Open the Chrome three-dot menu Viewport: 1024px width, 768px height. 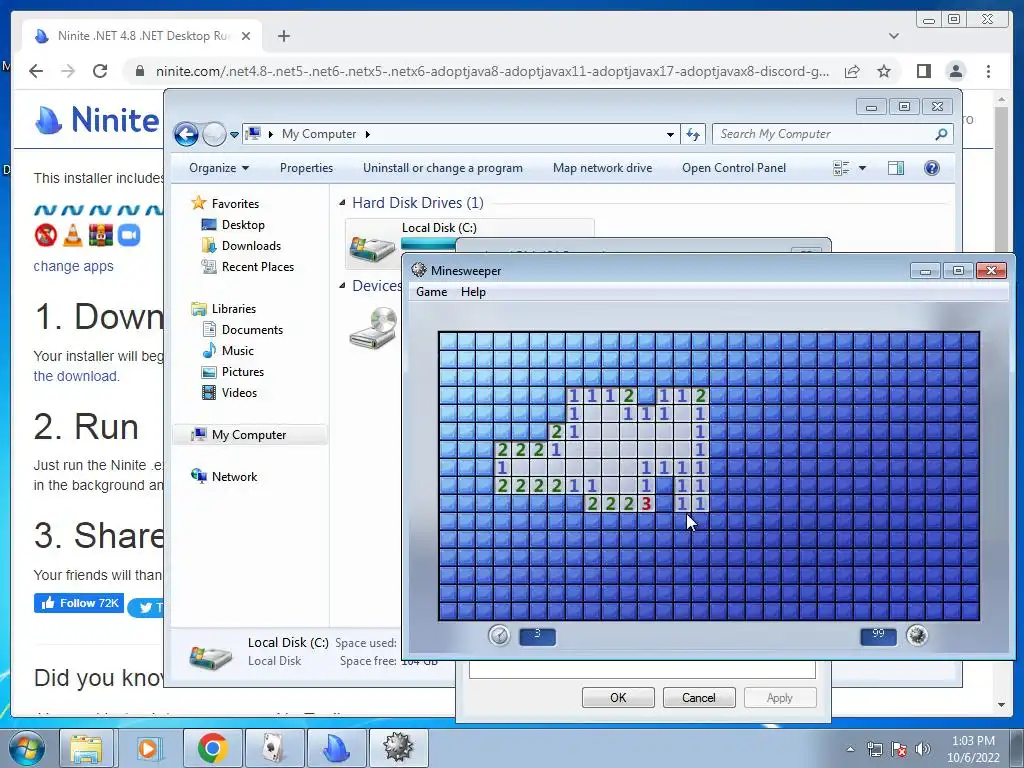click(x=989, y=71)
